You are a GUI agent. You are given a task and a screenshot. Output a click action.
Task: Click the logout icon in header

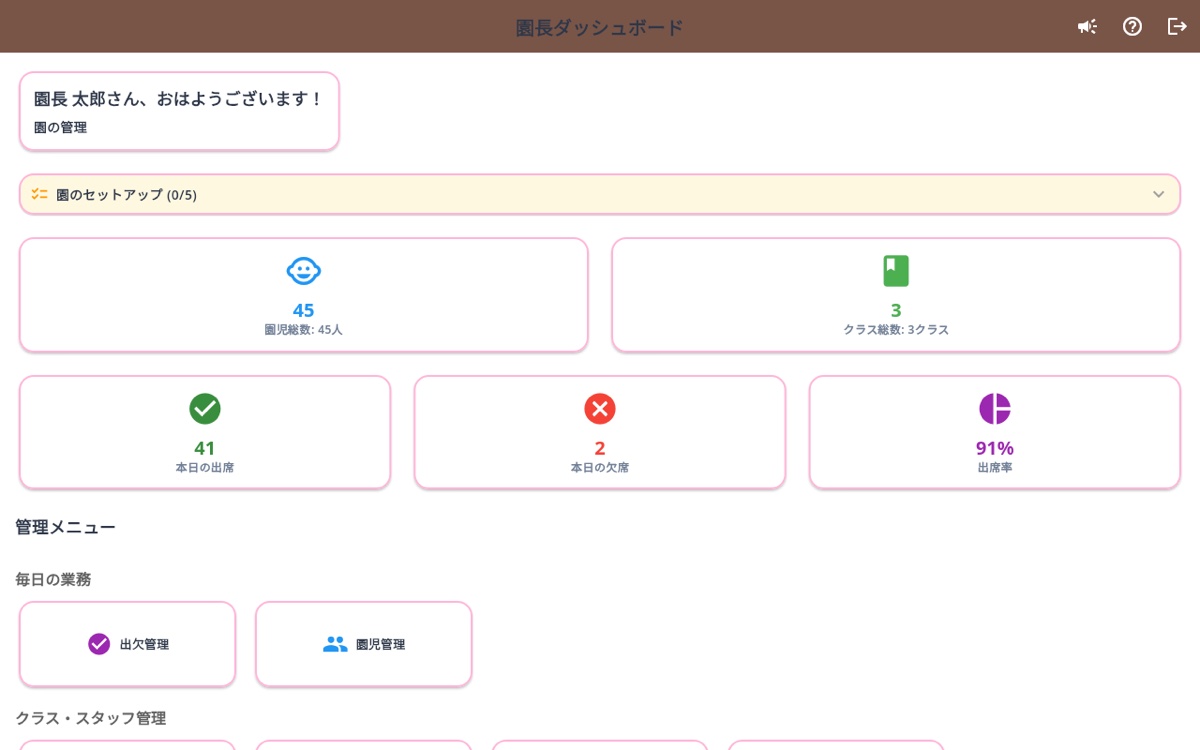pos(1177,27)
